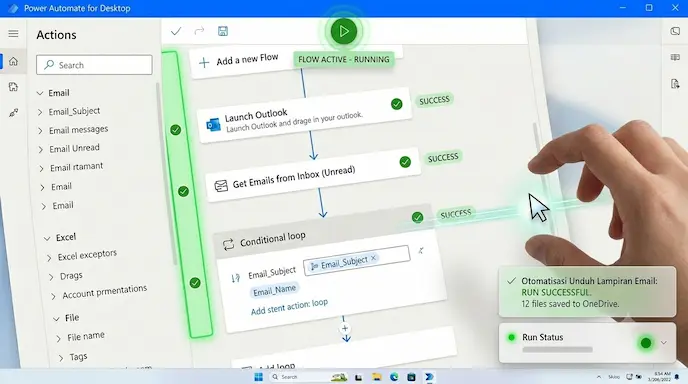
Task: Go to the Home sidebar icon
Action: (13, 61)
